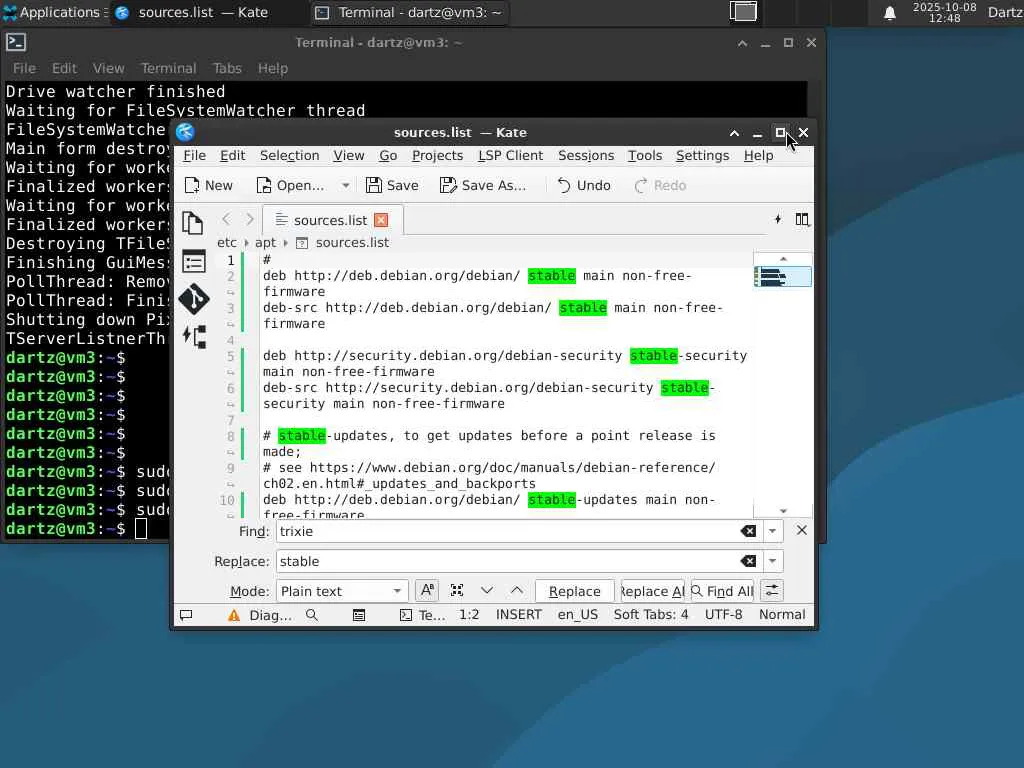The width and height of the screenshot is (1024, 768).
Task: Open a file with the Open... button
Action: click(x=291, y=185)
